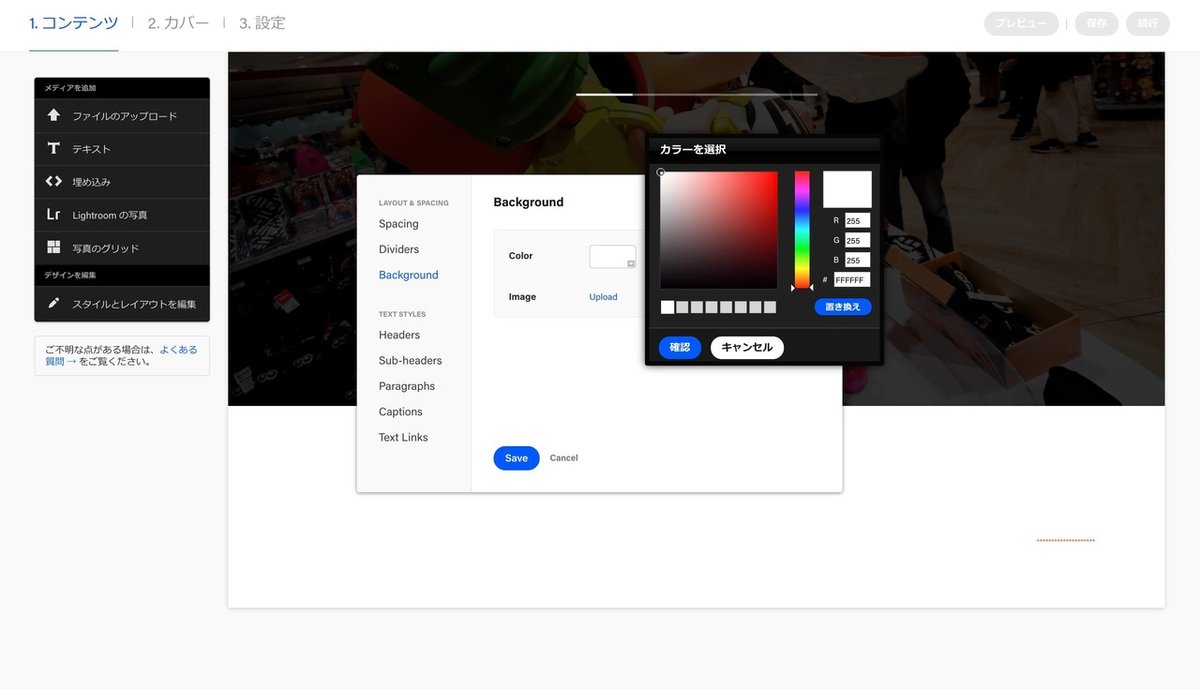
Task: Open the Paragraphs text style
Action: [x=406, y=386]
